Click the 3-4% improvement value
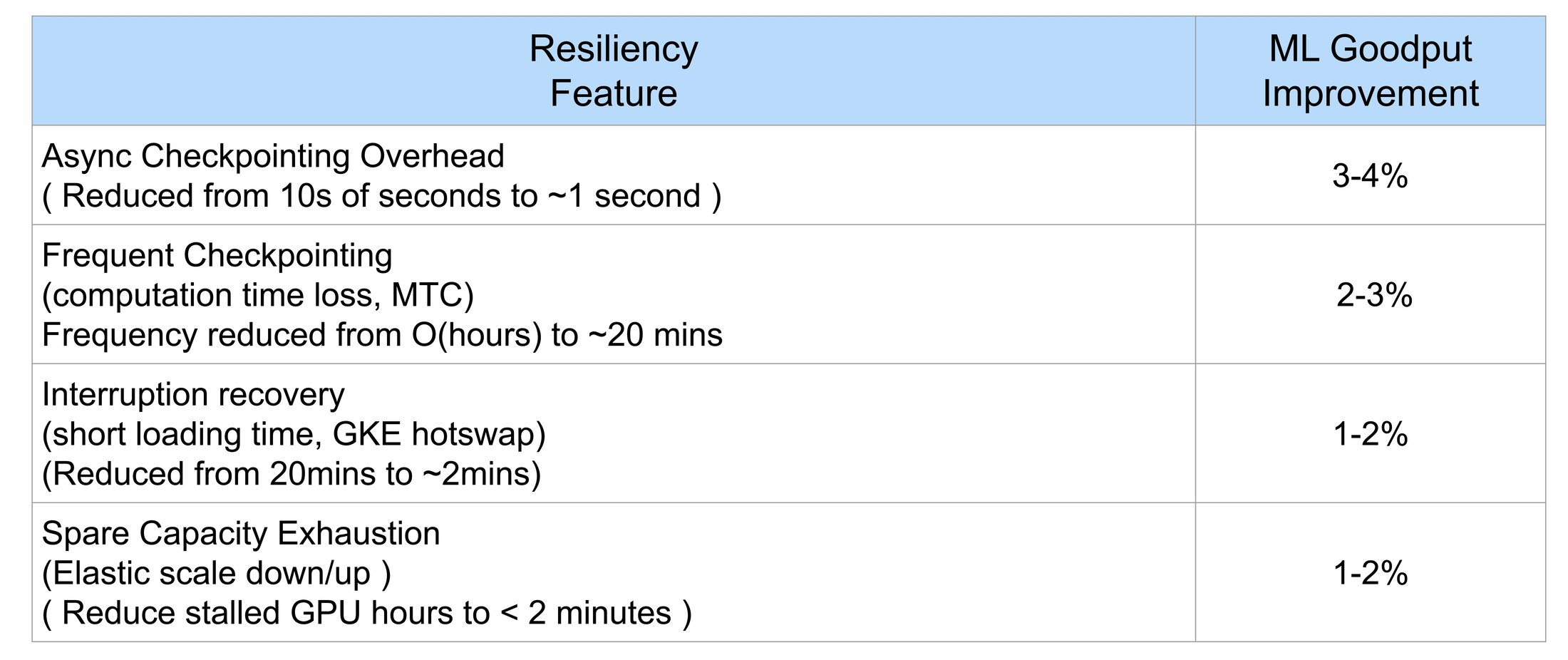 [x=1370, y=175]
